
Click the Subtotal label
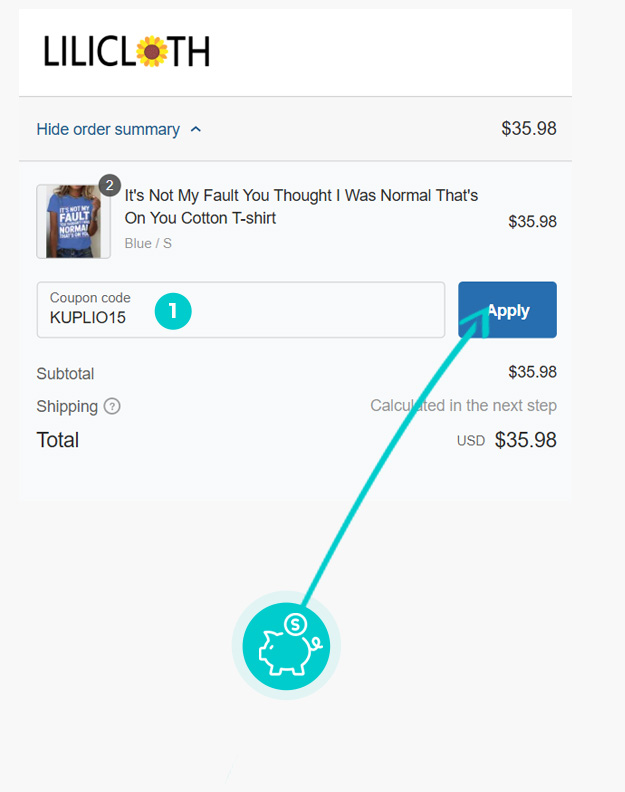(x=65, y=374)
